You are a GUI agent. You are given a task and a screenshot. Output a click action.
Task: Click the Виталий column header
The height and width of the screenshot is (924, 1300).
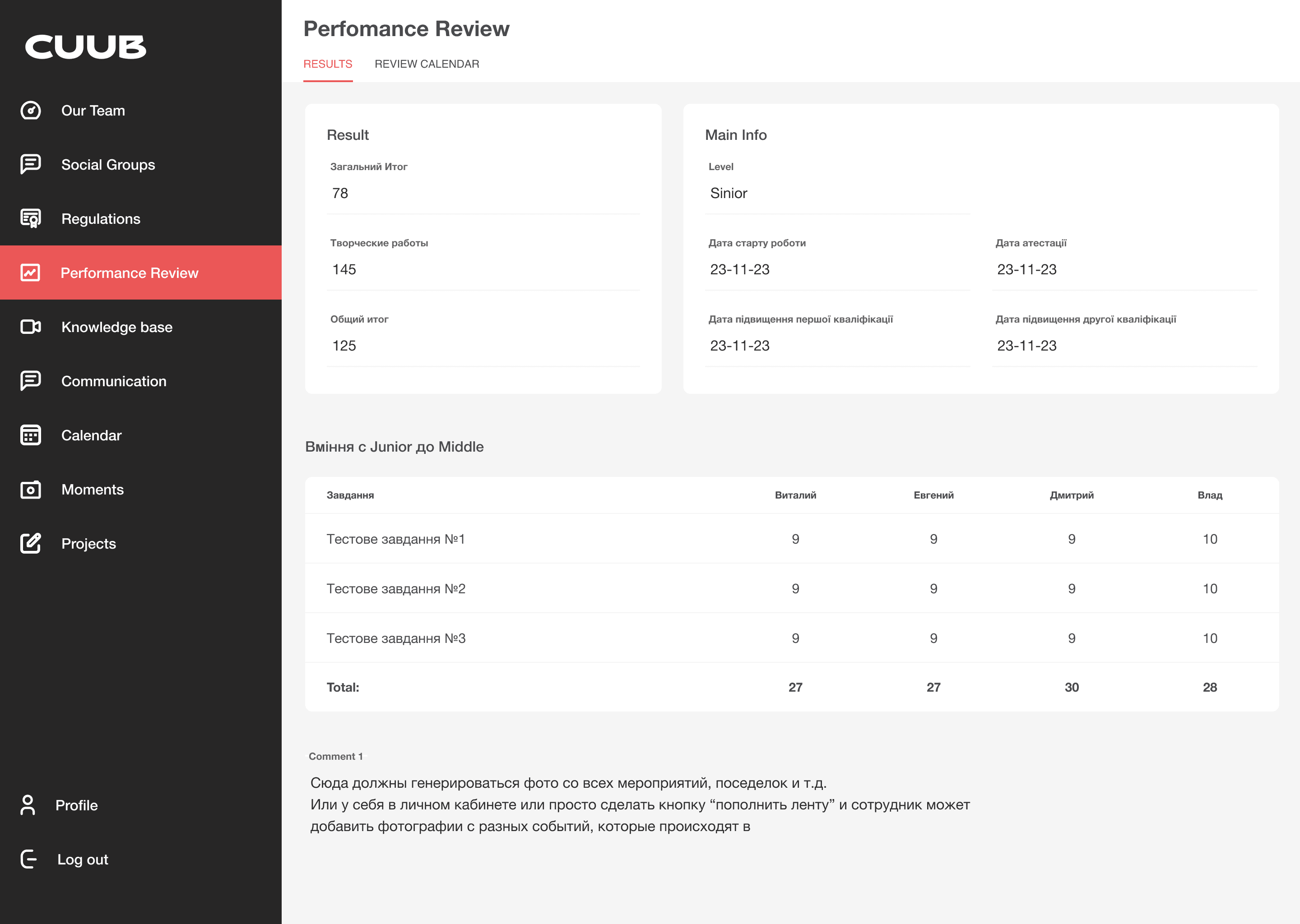(795, 495)
